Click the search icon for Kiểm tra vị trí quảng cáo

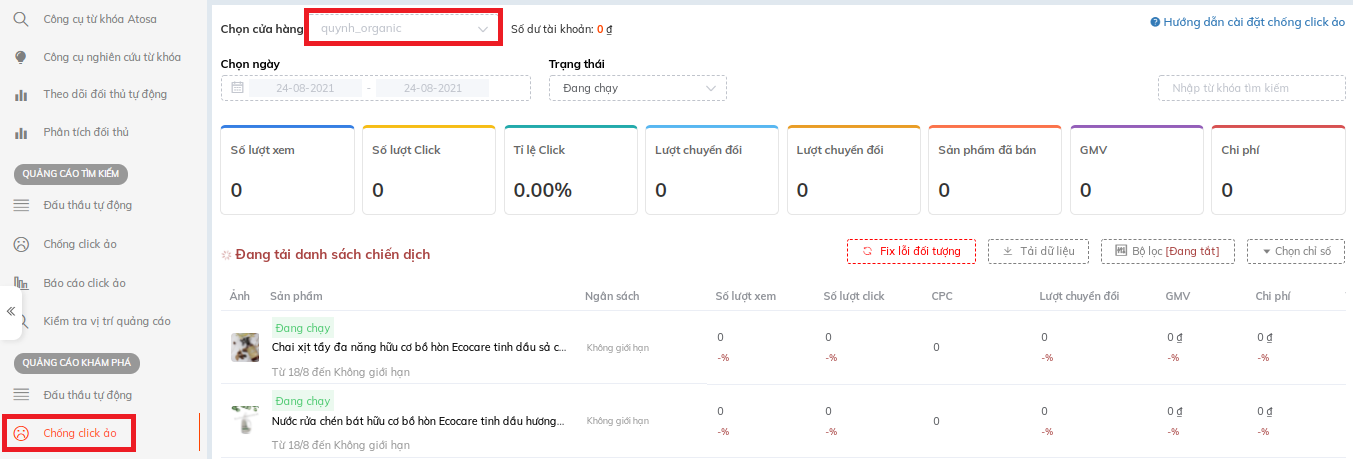(21, 321)
